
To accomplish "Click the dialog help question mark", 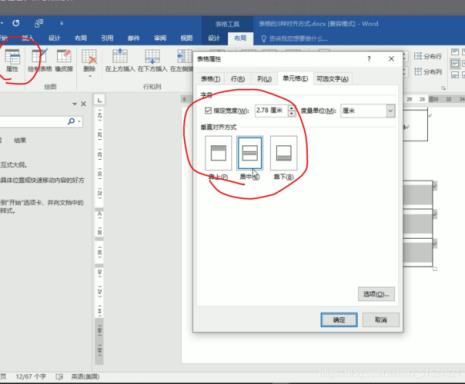I will pos(369,59).
